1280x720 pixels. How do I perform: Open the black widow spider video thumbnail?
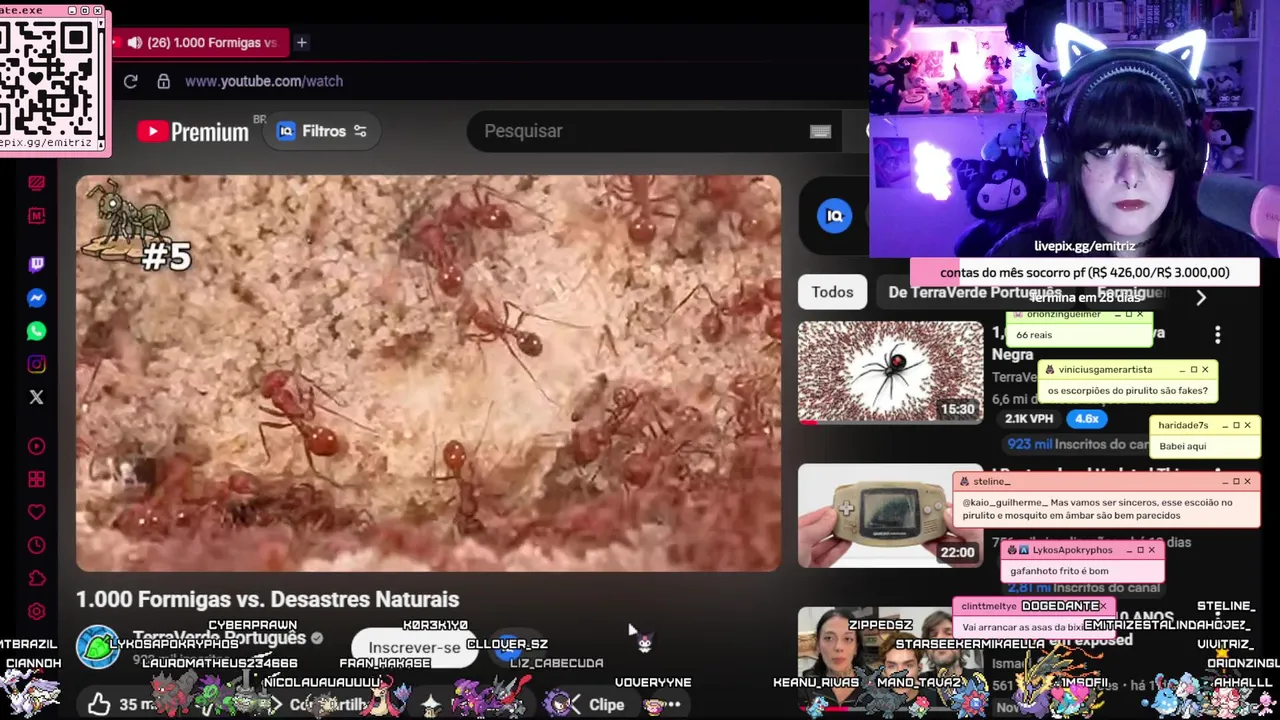pyautogui.click(x=890, y=371)
